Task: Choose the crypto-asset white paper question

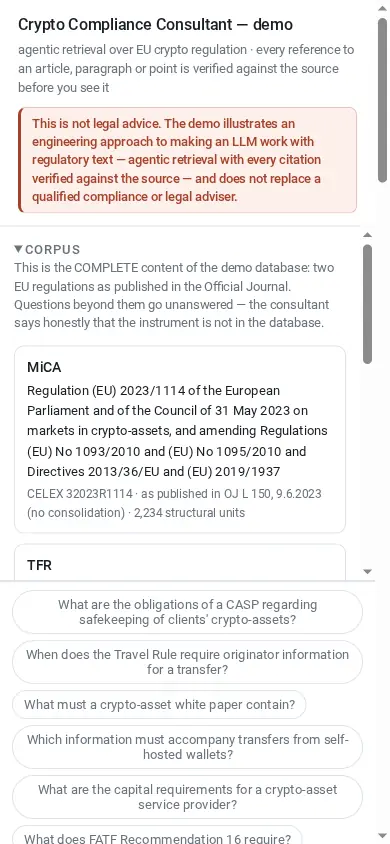Action: [x=159, y=705]
